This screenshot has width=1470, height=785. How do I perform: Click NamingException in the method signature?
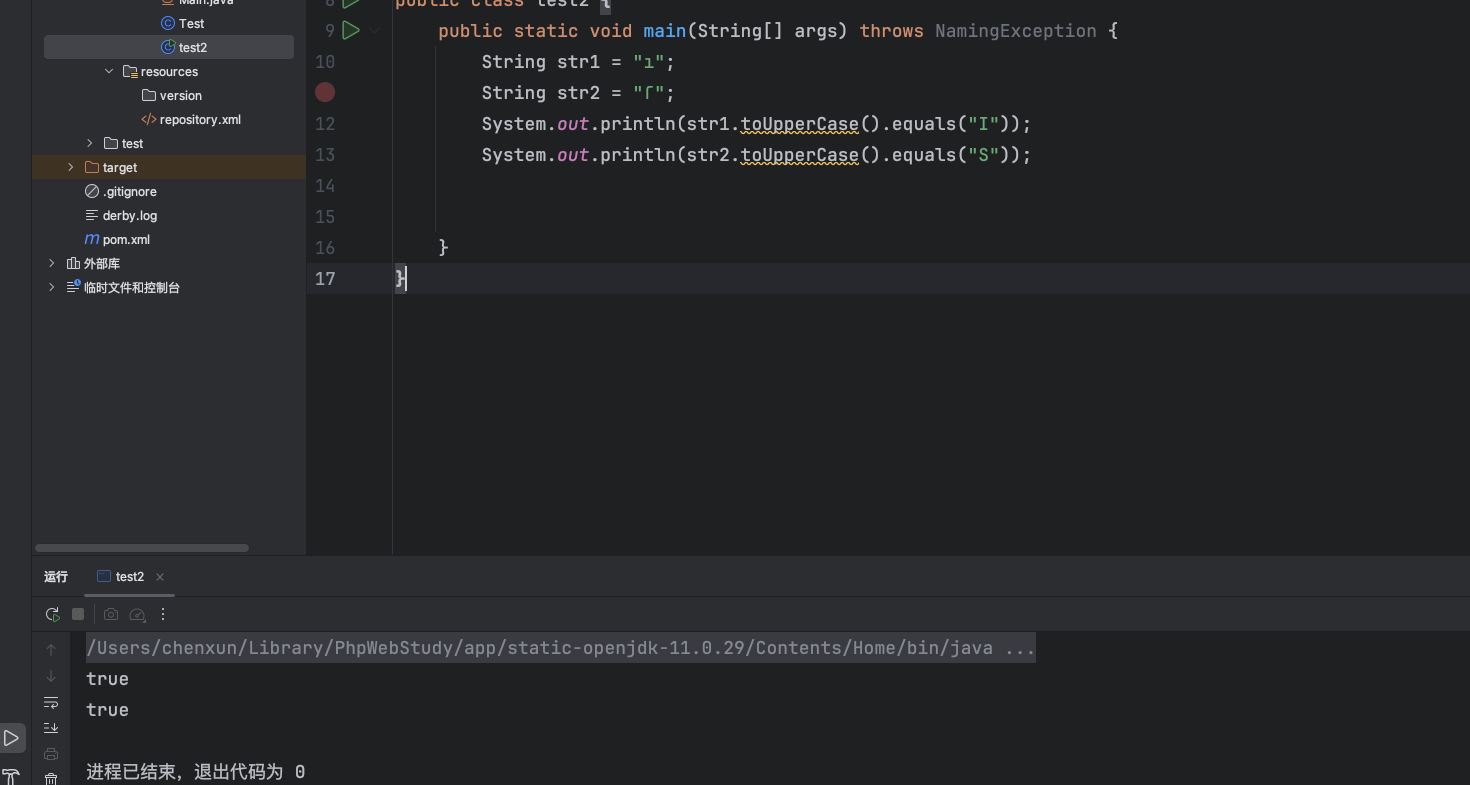[1016, 31]
